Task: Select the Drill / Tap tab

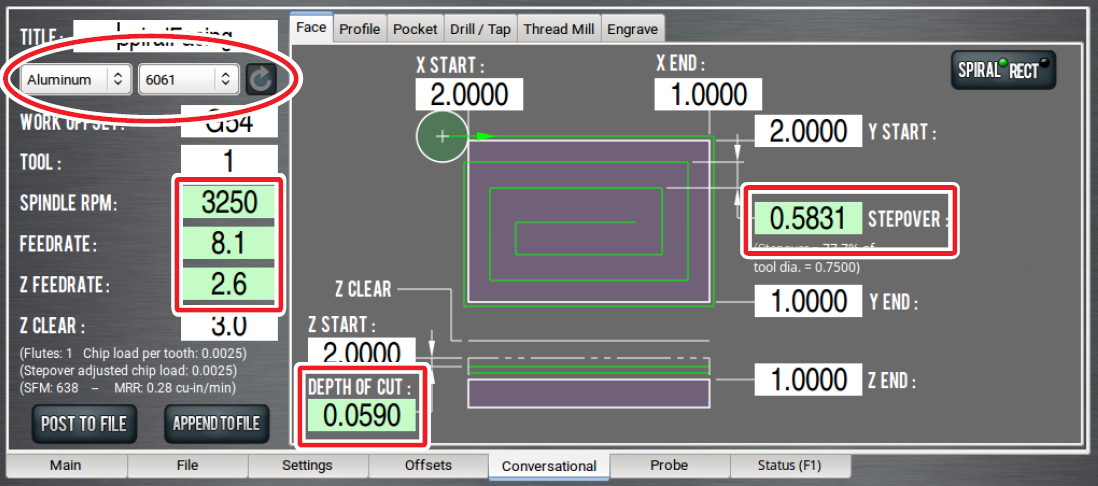Action: point(480,29)
